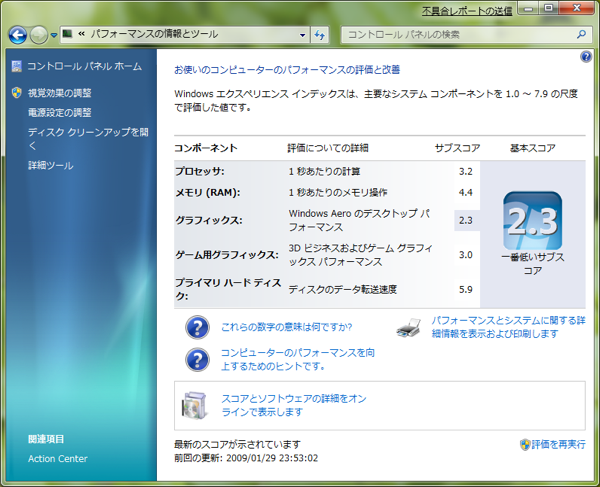Open recent pages dropdown beside navigation arrows

pyautogui.click(x=54, y=35)
